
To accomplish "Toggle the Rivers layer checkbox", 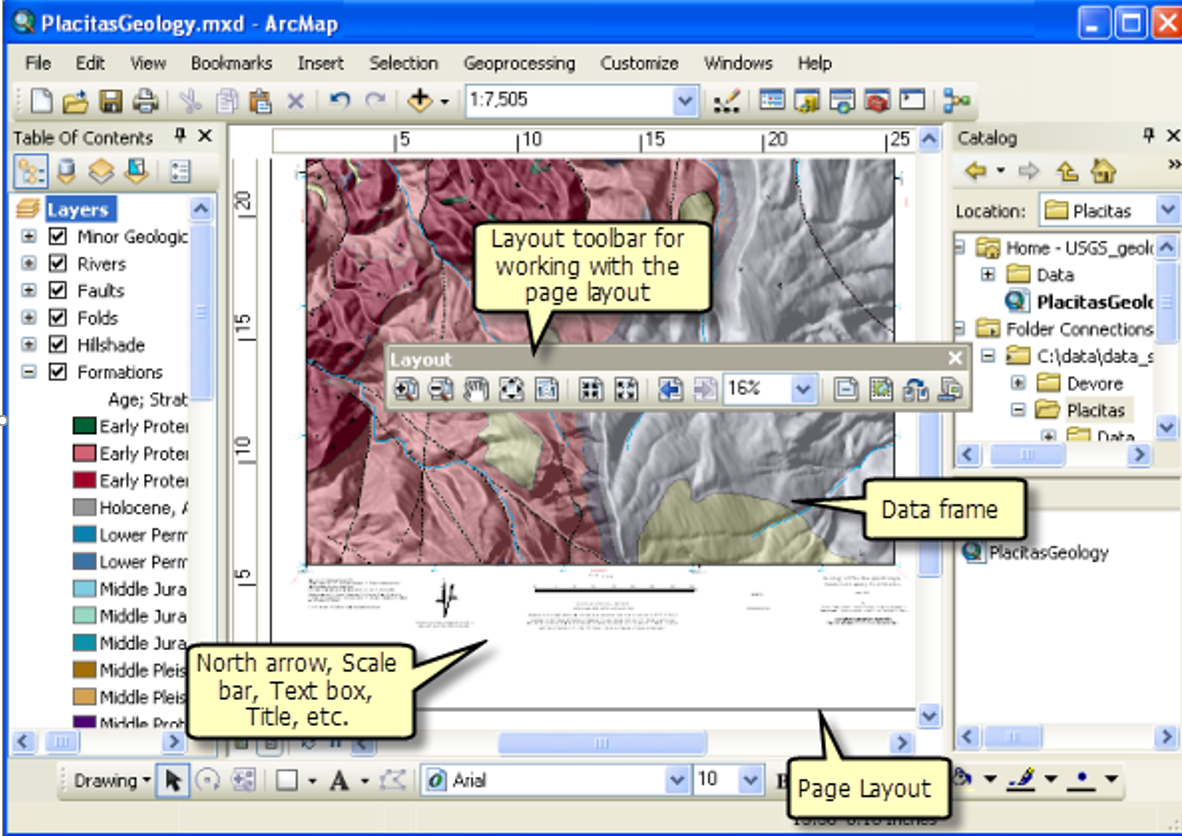I will [x=57, y=264].
